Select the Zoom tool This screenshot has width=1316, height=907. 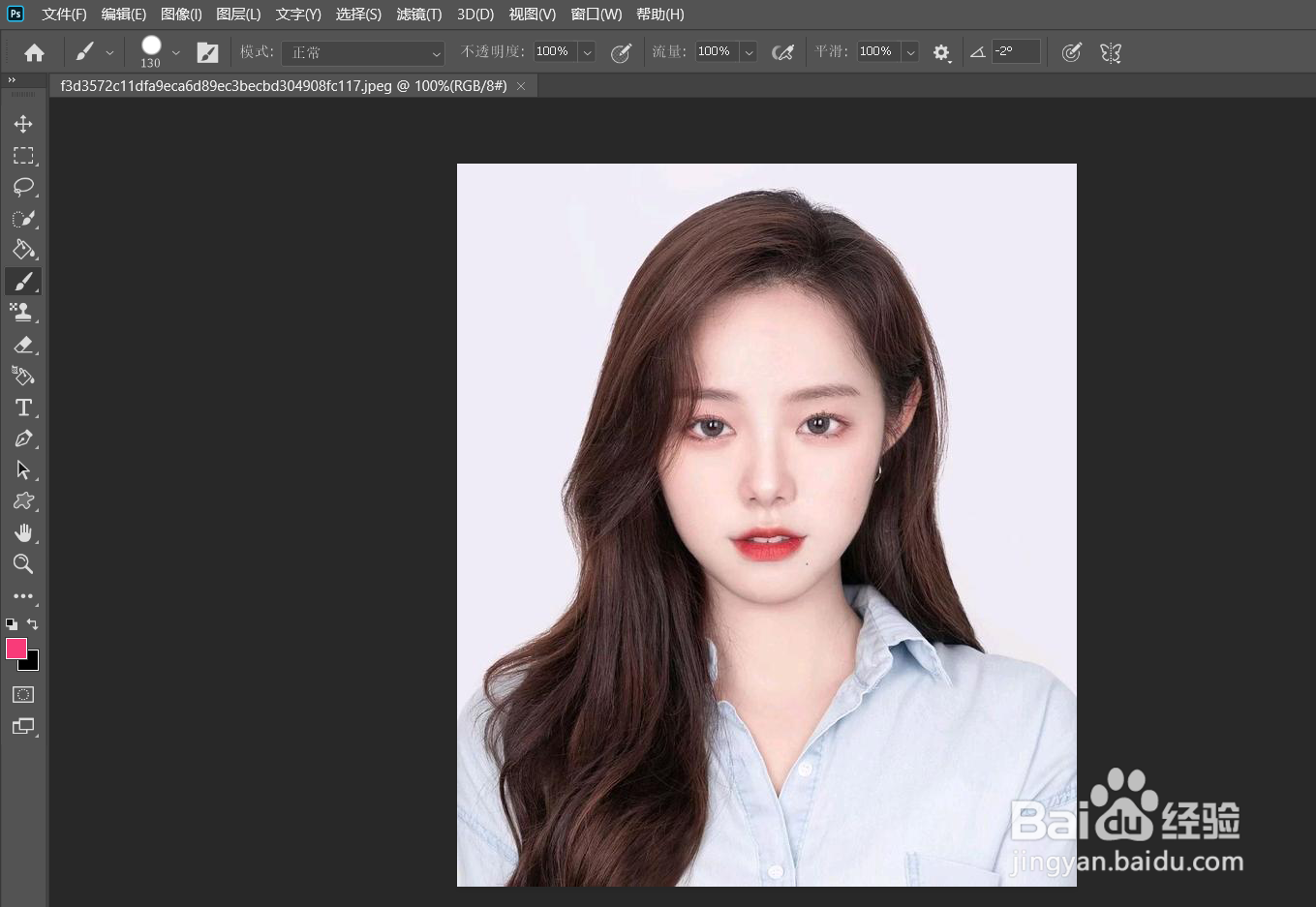pyautogui.click(x=24, y=564)
